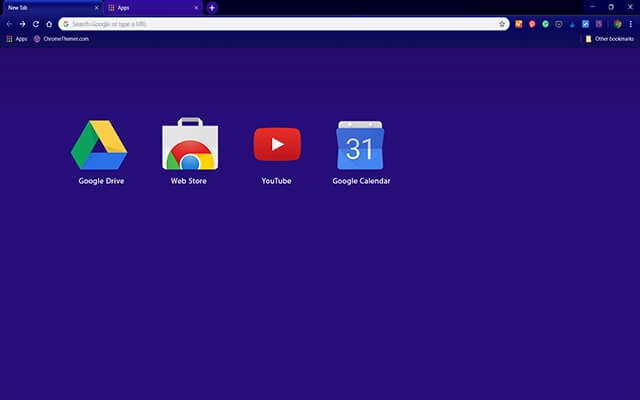Image resolution: width=640 pixels, height=400 pixels.
Task: Open the ChromeThemer.com bookmark
Action: pyautogui.click(x=61, y=39)
